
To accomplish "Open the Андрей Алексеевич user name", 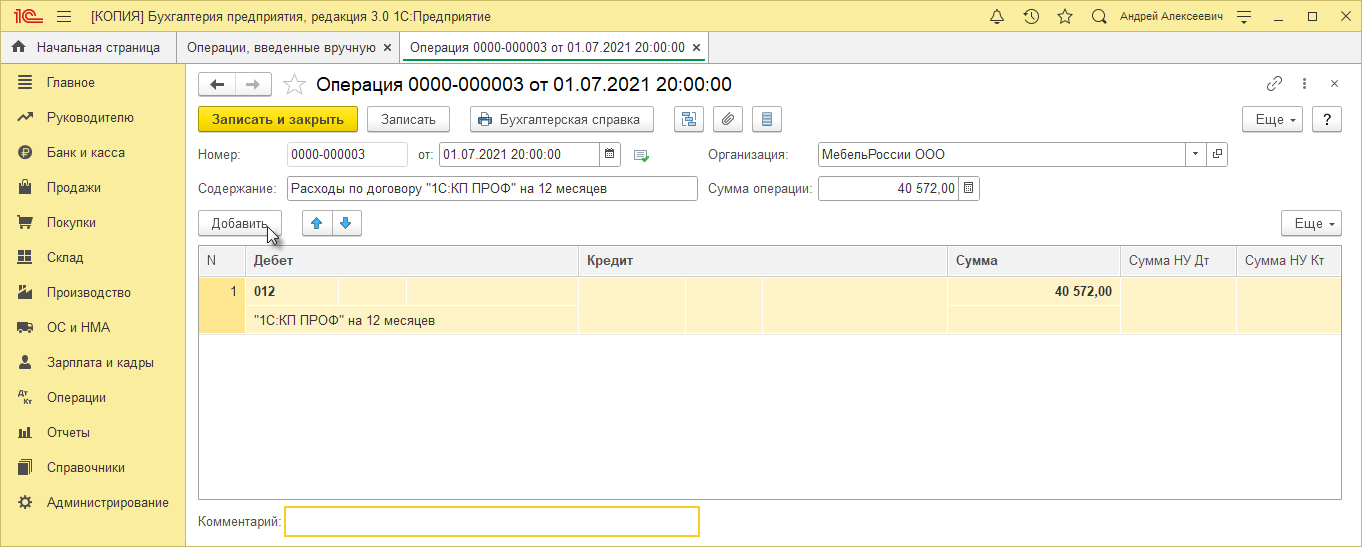I will (x=1171, y=17).
